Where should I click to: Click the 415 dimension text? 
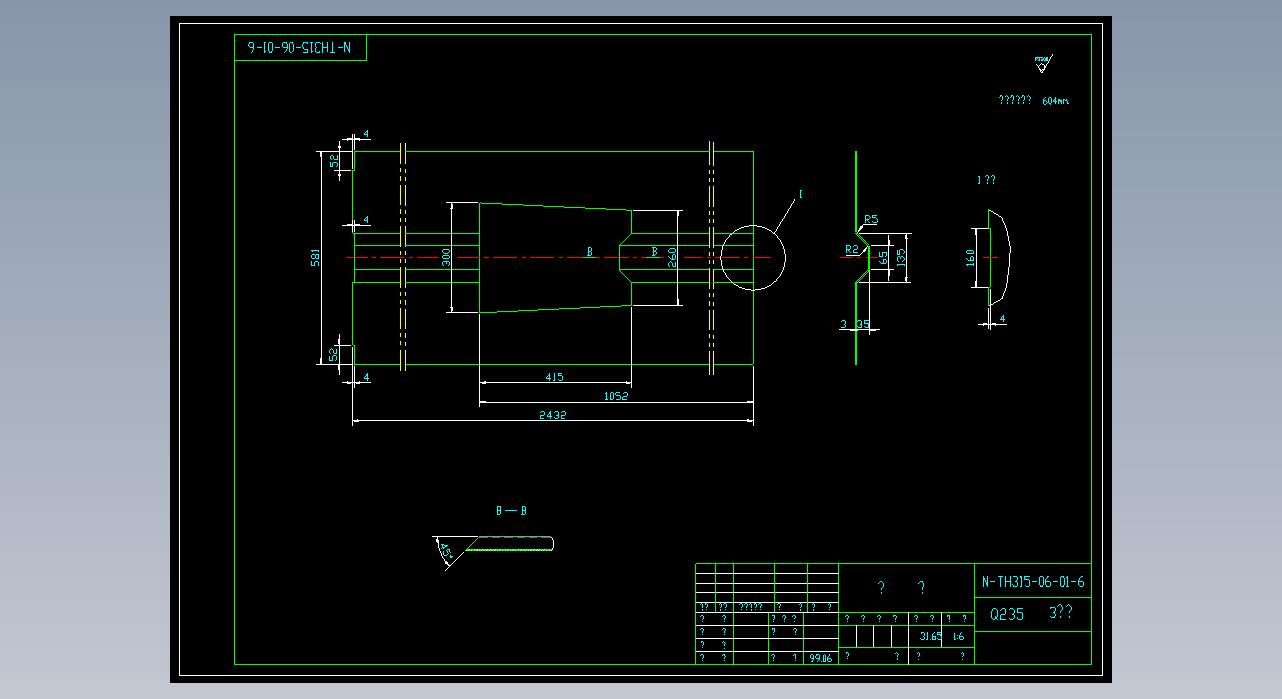[x=554, y=377]
